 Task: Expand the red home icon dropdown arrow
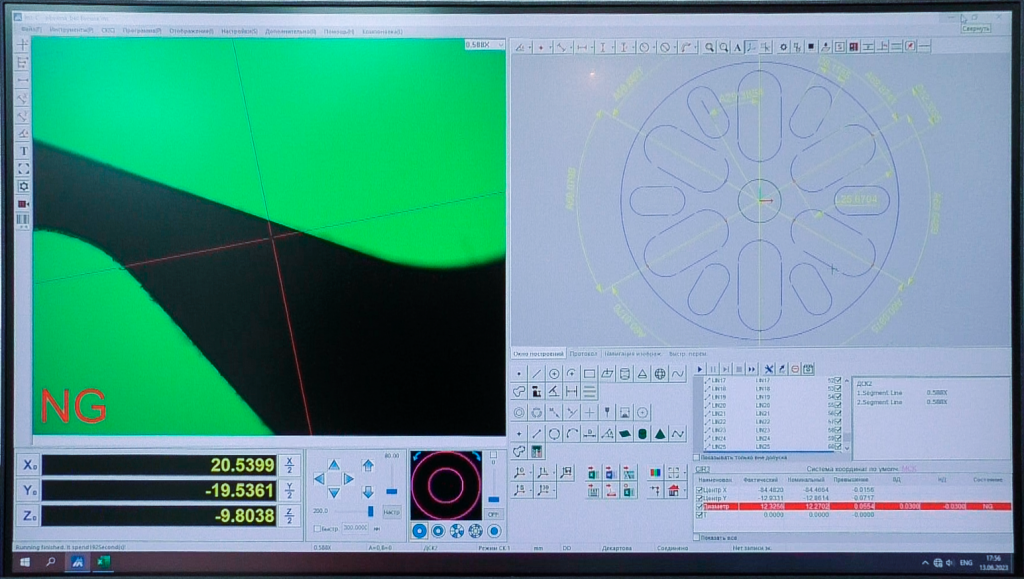(682, 490)
